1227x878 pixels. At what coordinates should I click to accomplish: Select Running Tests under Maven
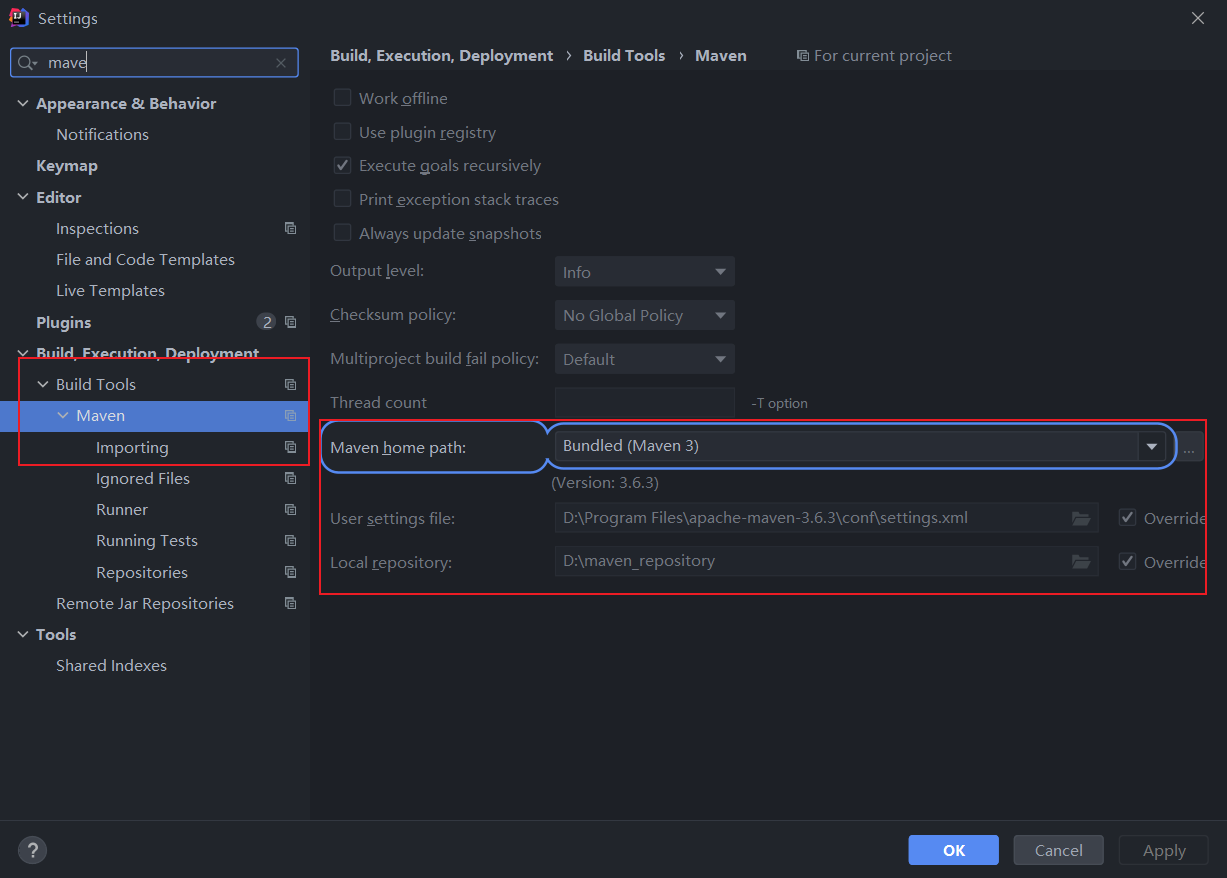[147, 540]
